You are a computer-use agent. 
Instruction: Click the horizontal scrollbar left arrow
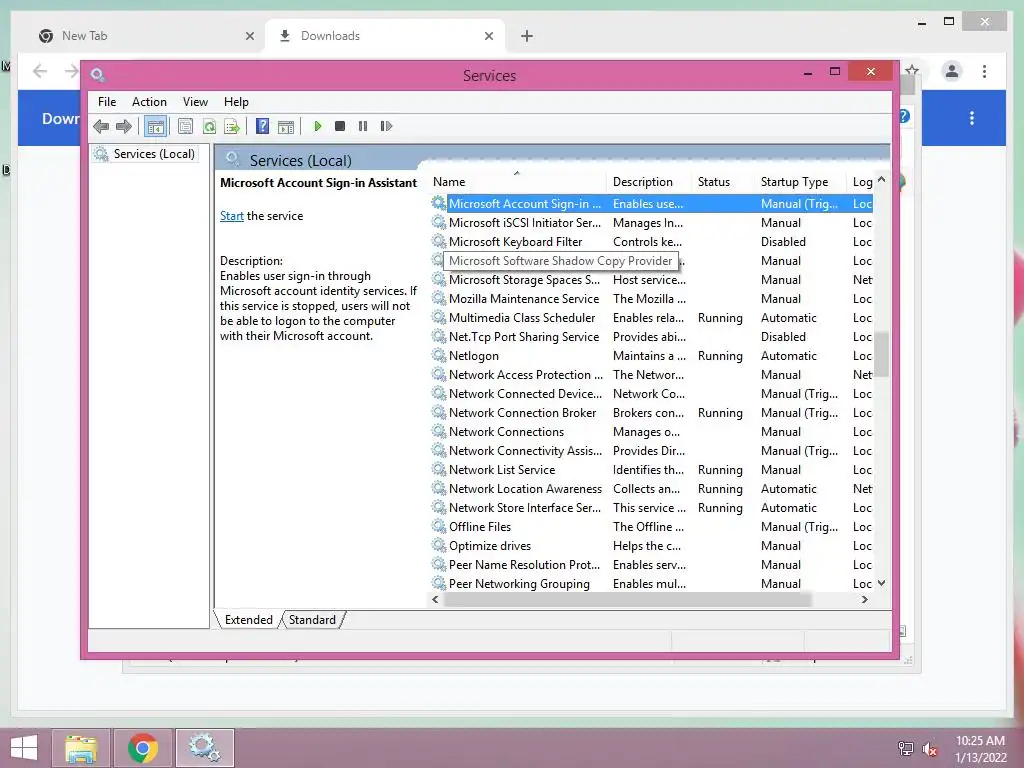436,600
